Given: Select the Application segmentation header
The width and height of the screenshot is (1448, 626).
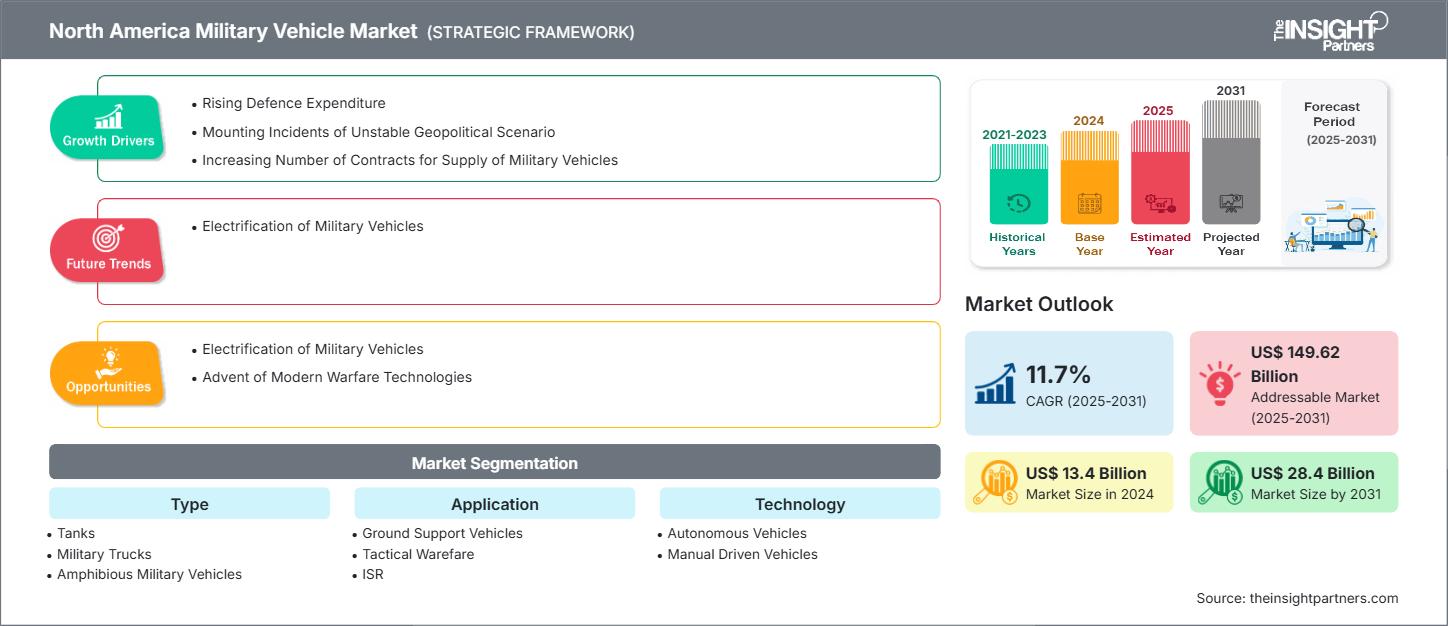Looking at the screenshot, I should (495, 504).
